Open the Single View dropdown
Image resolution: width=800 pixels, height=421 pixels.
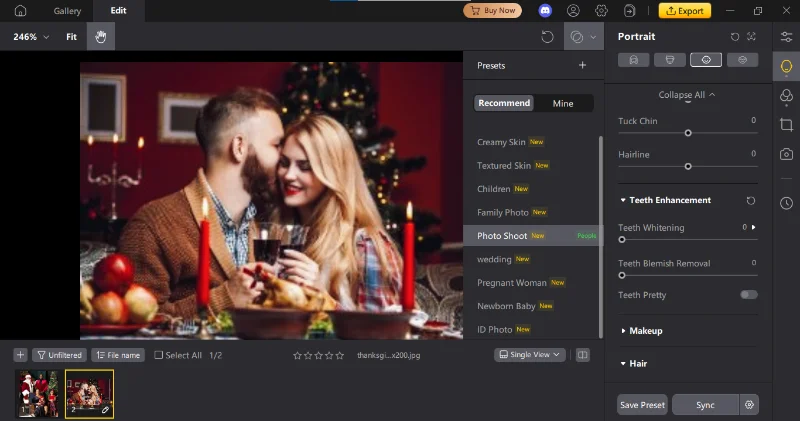tap(530, 355)
